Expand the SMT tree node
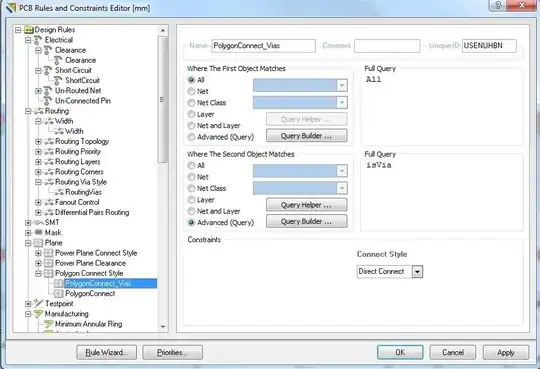 point(28,223)
